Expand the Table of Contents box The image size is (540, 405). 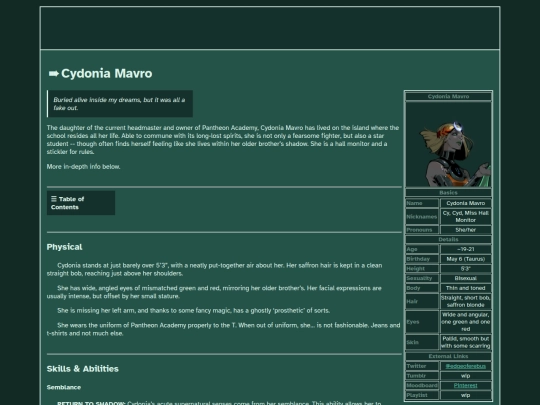pyautogui.click(x=81, y=203)
